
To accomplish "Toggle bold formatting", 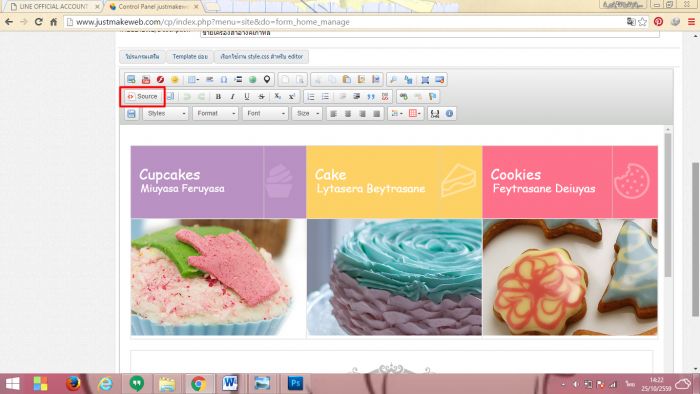I will pos(218,96).
